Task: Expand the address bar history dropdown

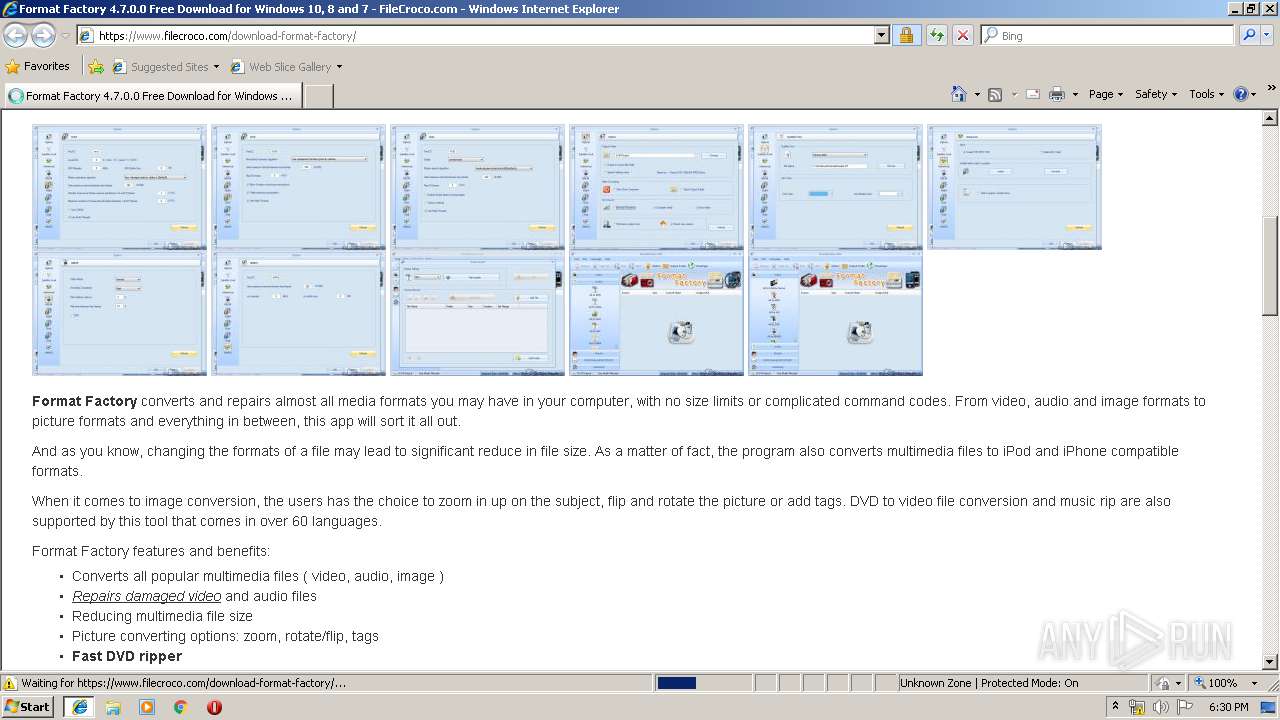Action: (x=881, y=35)
